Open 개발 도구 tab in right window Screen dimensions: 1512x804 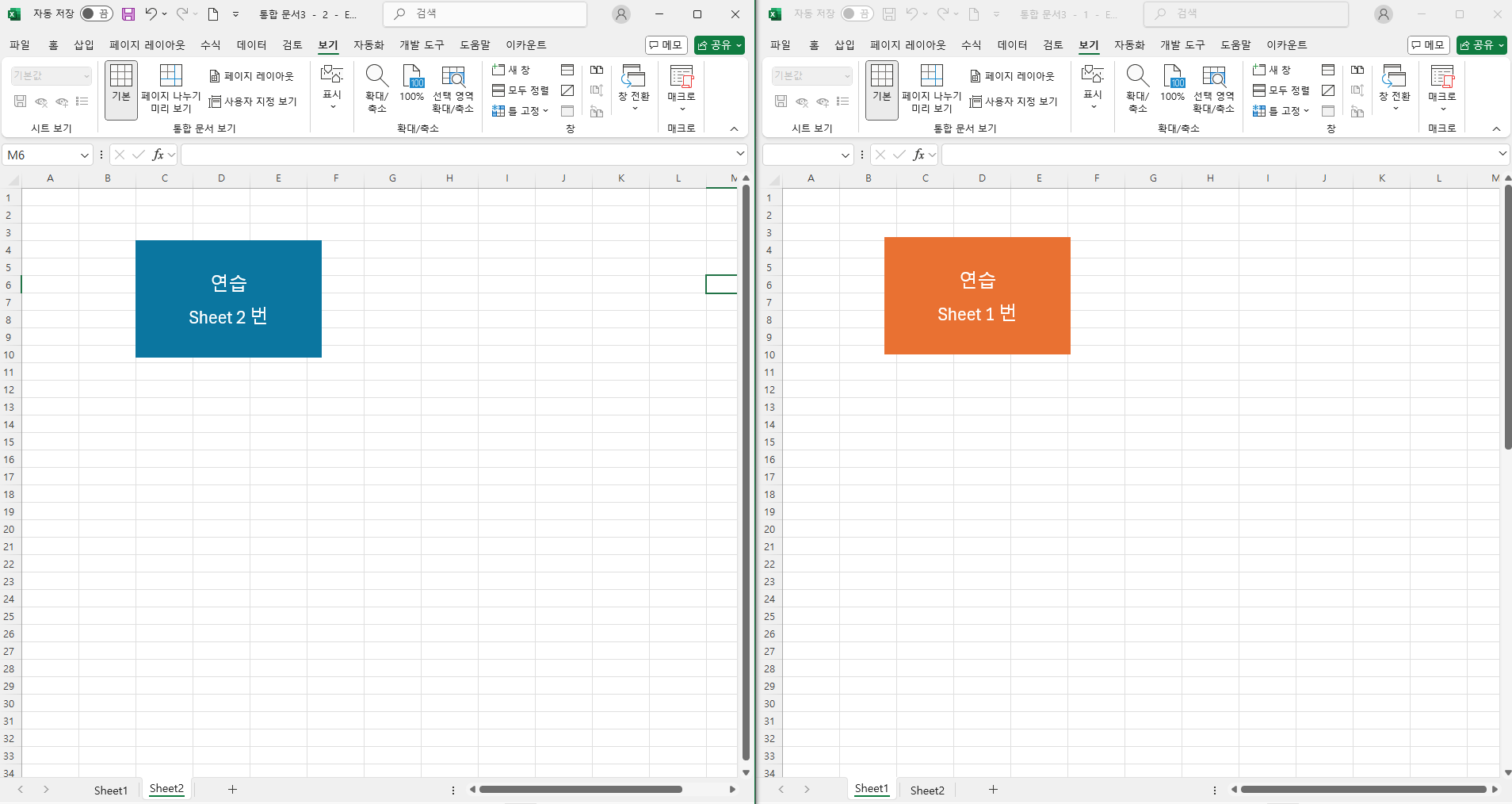click(x=1182, y=45)
